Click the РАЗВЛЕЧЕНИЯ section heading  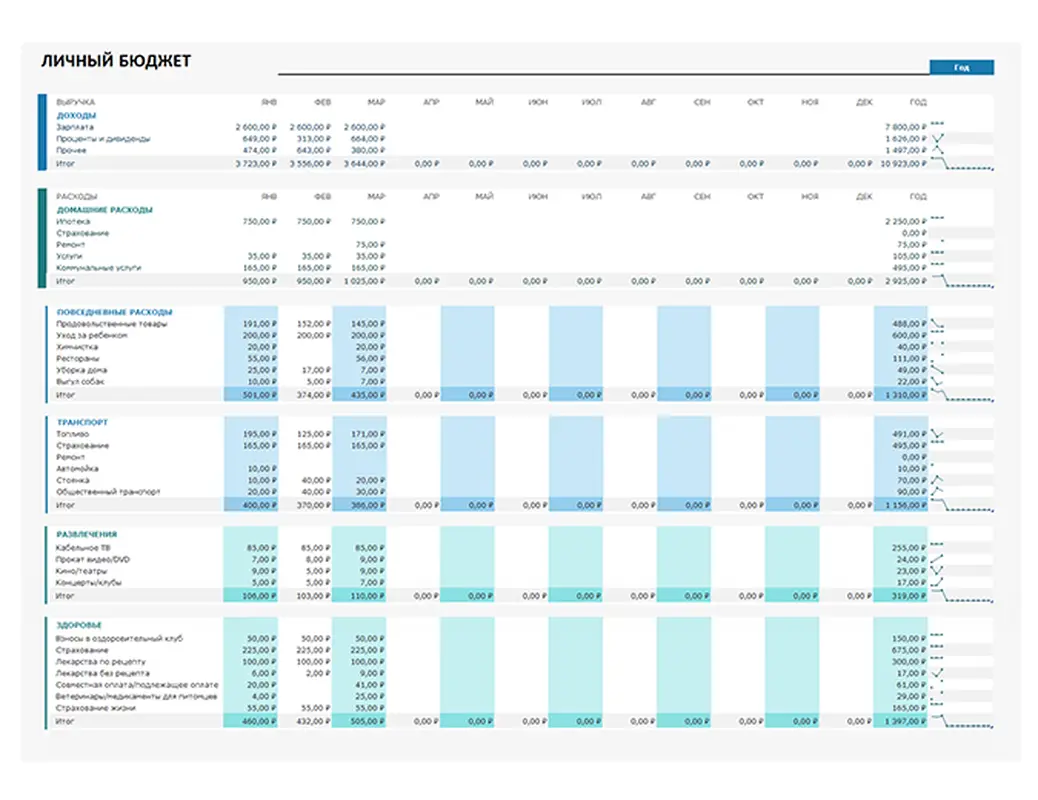87,534
